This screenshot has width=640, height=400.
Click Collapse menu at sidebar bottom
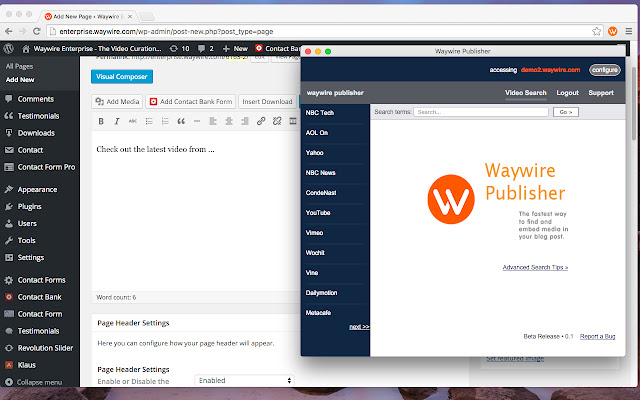40,382
